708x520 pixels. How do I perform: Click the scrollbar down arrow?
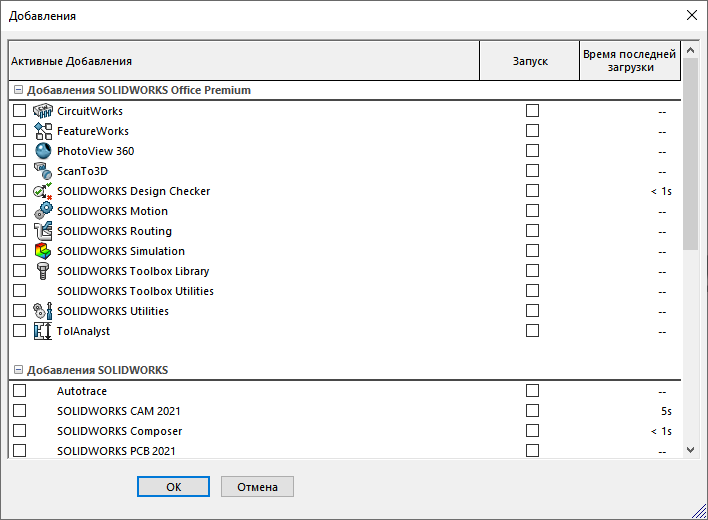(690, 451)
